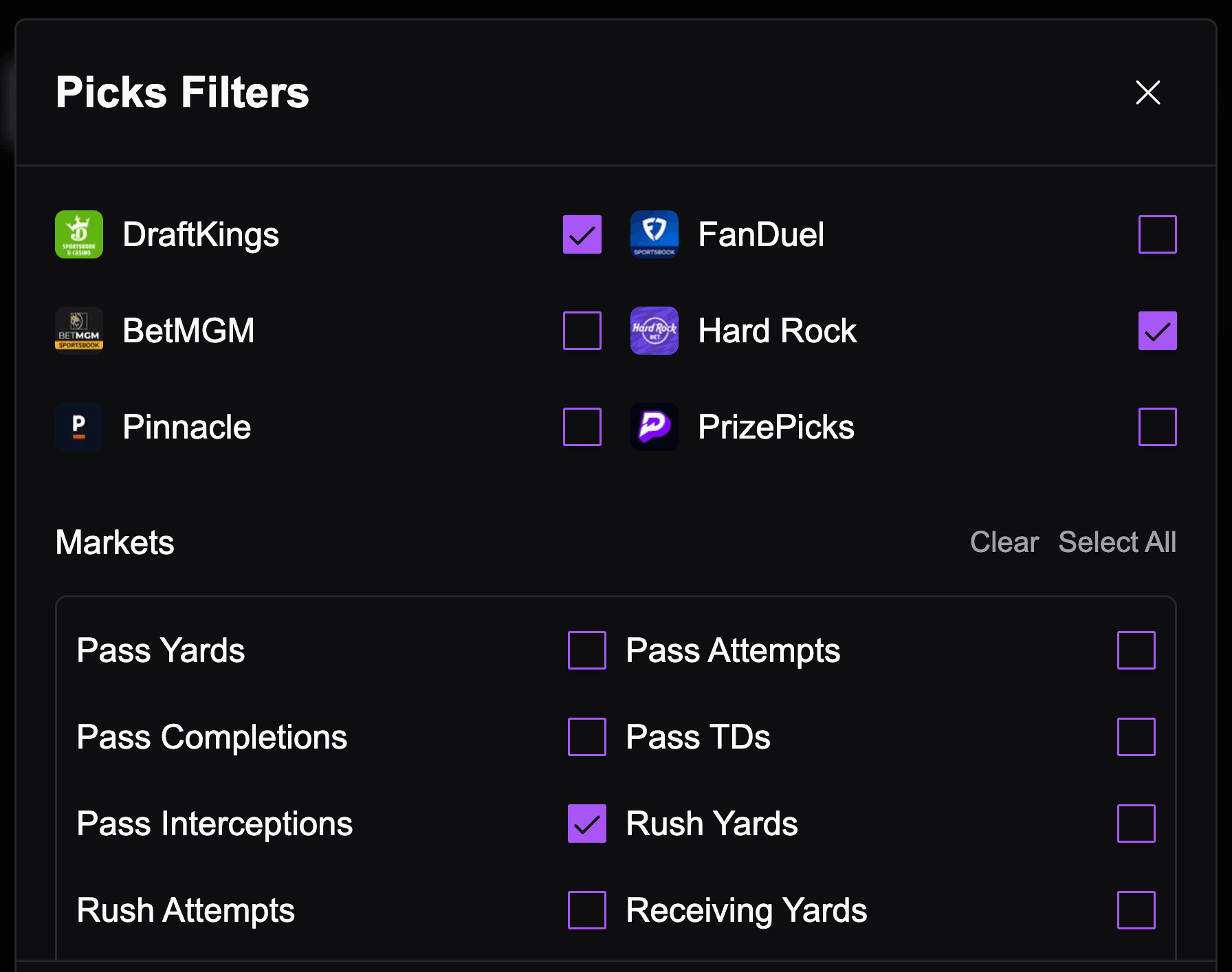Click the Hard Rock Bet logo icon

654,331
